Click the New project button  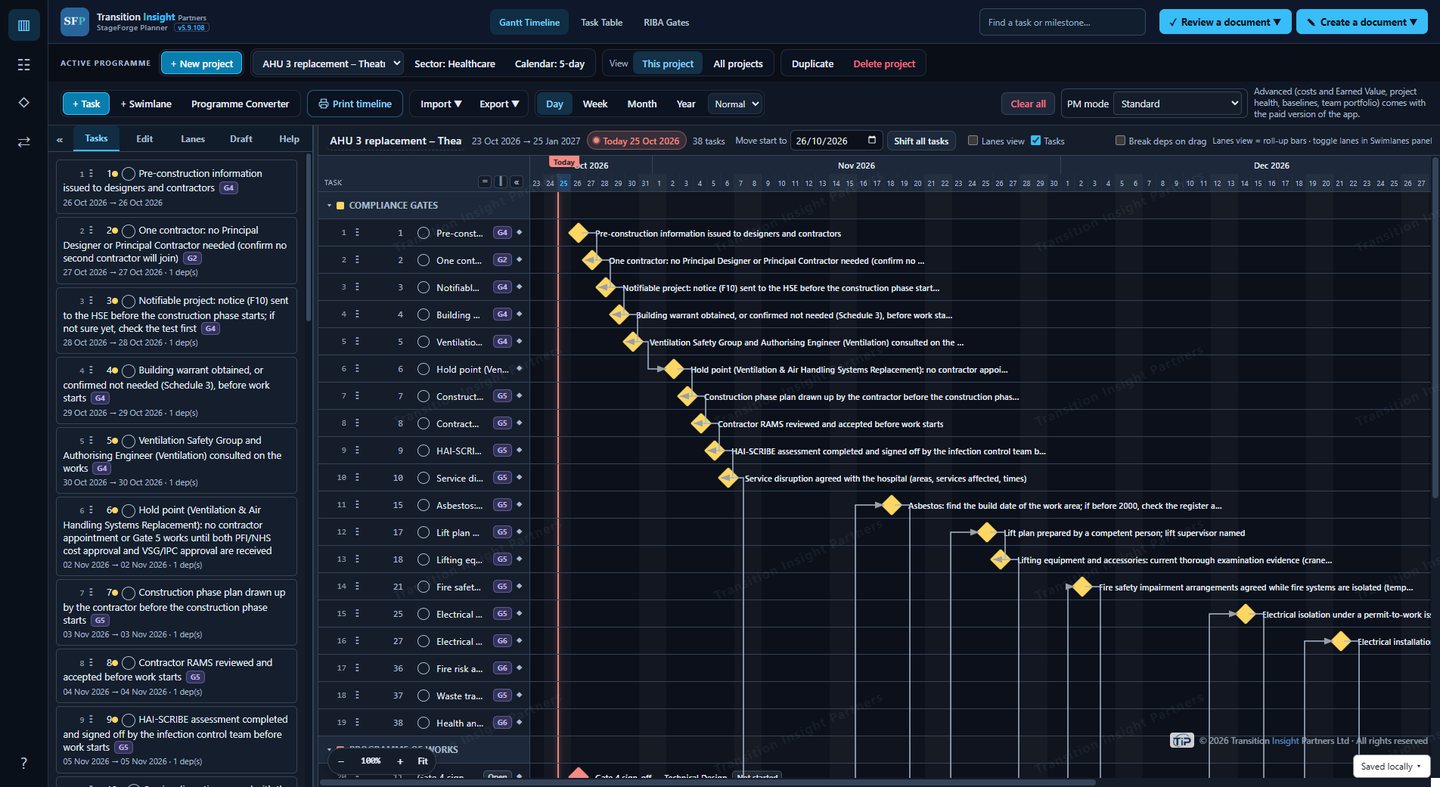click(202, 64)
